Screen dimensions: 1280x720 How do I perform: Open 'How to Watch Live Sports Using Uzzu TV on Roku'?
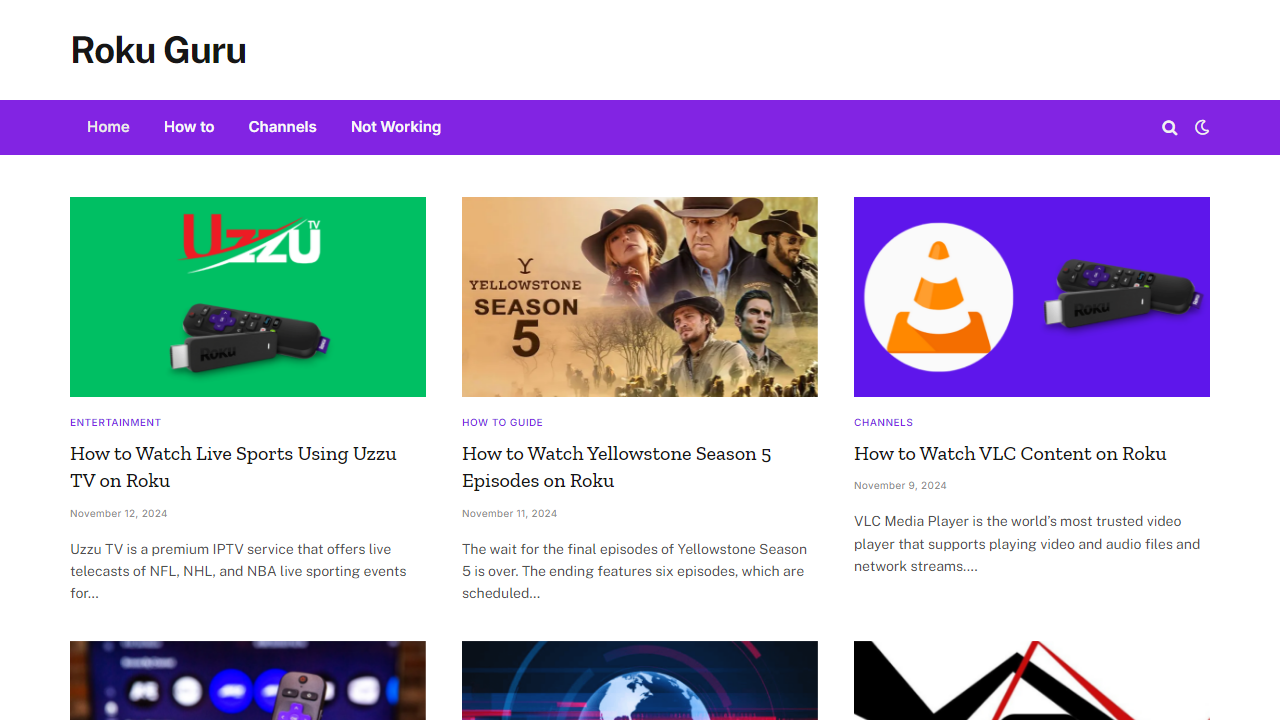(x=233, y=466)
